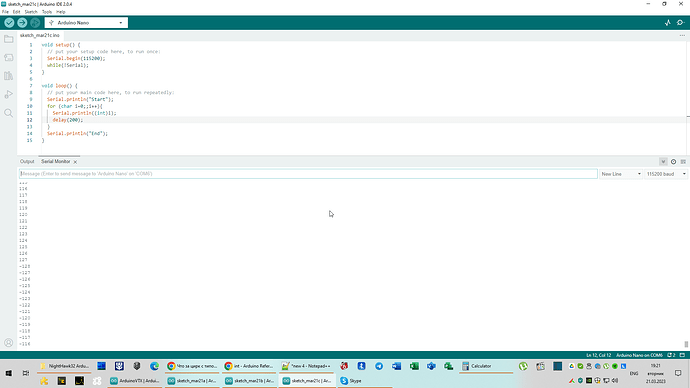
Task: Toggle autoscroll in the Serial Monitor
Action: click(x=663, y=161)
